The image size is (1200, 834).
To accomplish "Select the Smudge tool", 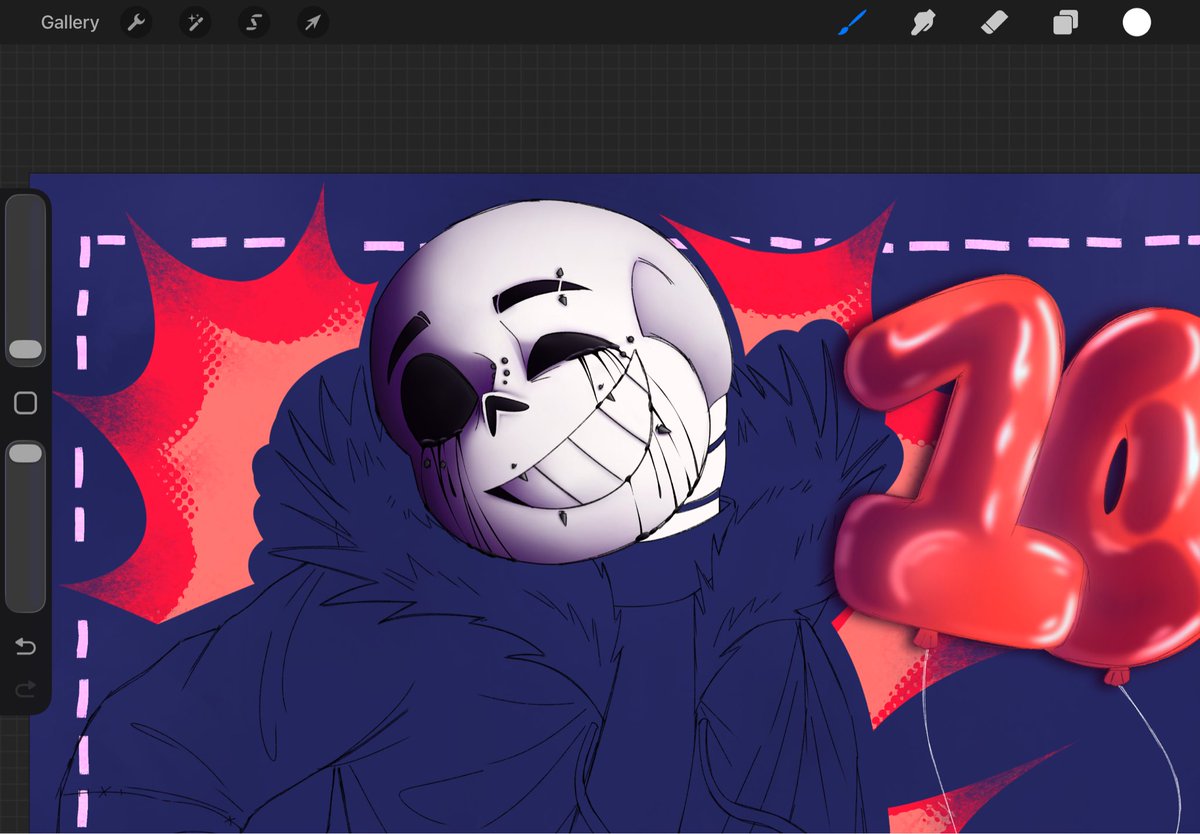I will click(x=923, y=22).
